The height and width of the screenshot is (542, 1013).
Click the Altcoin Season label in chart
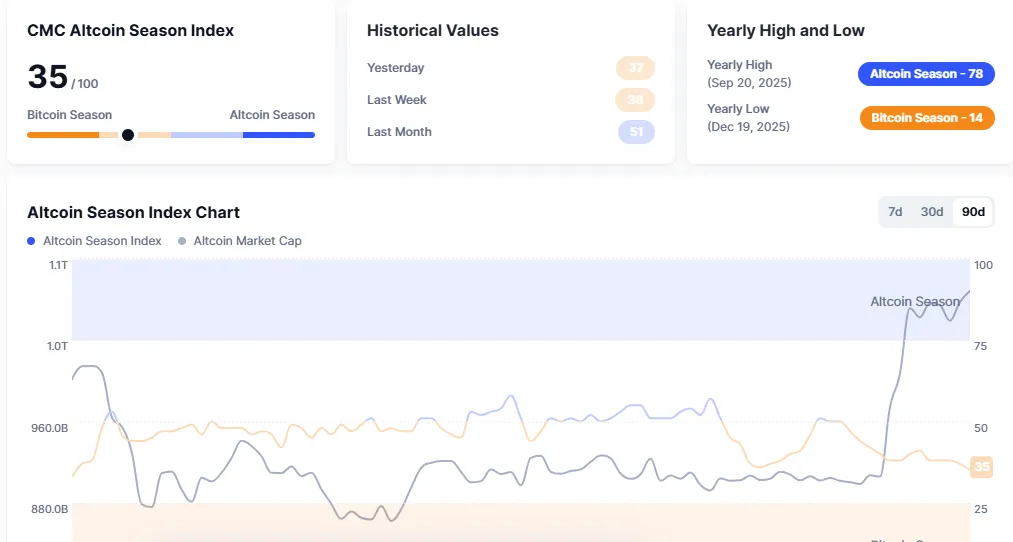tap(915, 302)
